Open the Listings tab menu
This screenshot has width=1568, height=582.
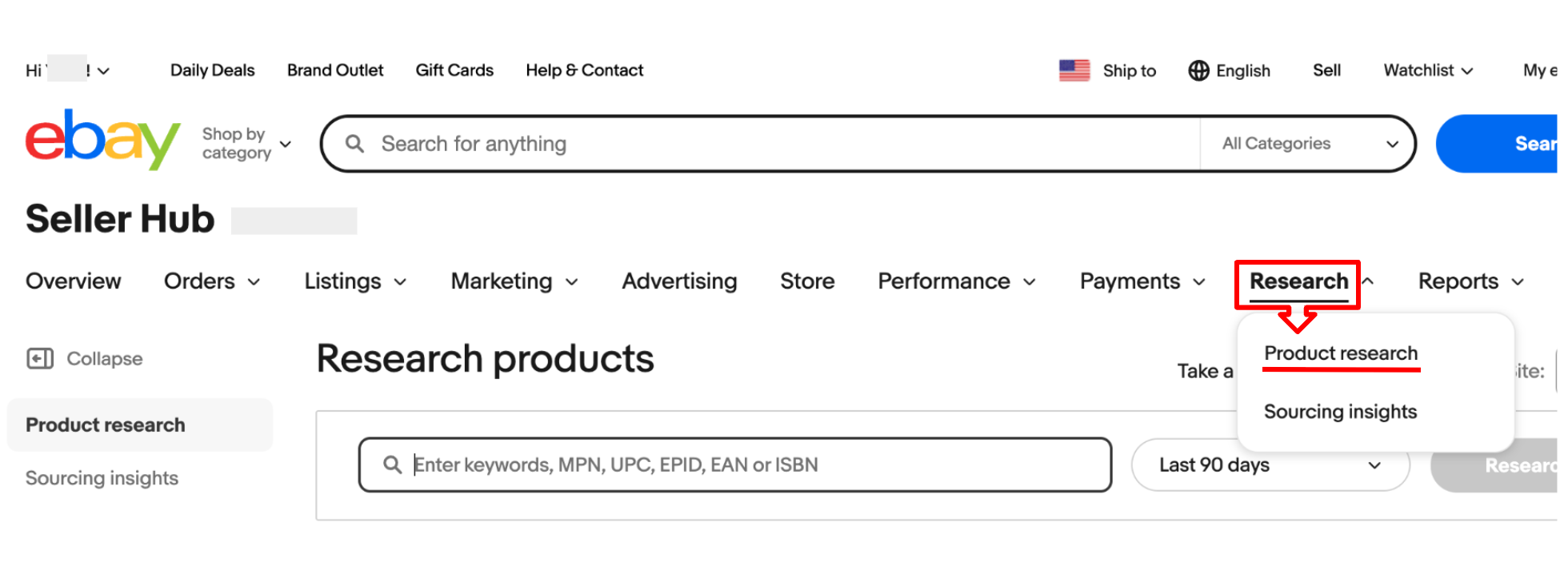[355, 281]
